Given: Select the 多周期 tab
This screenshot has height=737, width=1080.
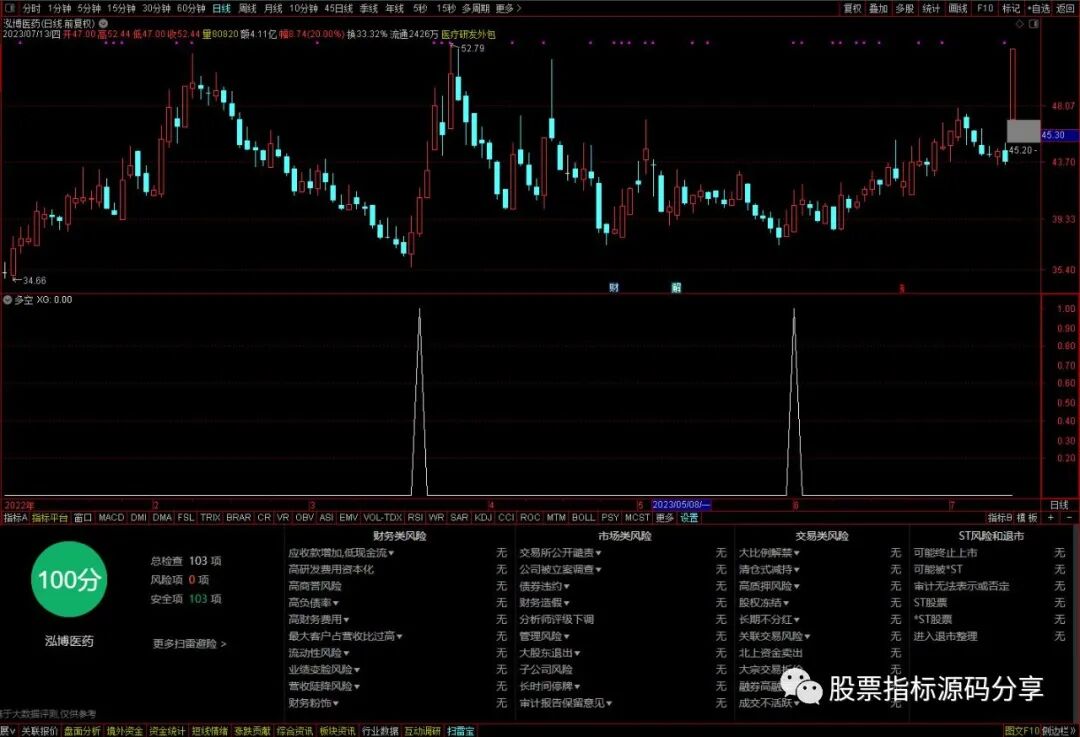Looking at the screenshot, I should click(475, 8).
